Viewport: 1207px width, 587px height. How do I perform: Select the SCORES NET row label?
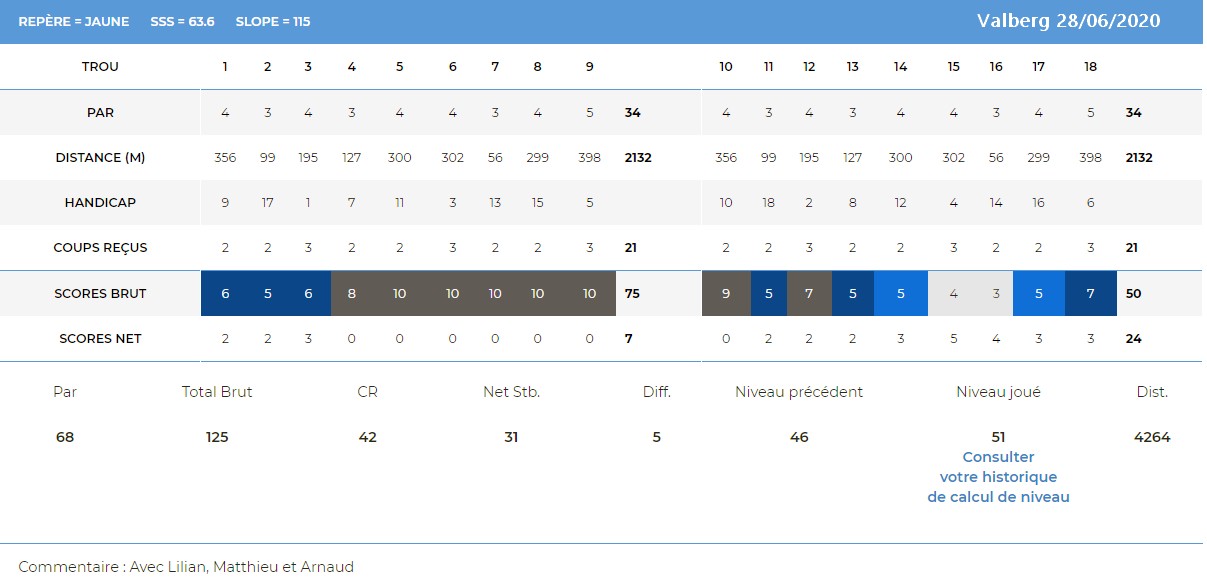[x=100, y=339]
